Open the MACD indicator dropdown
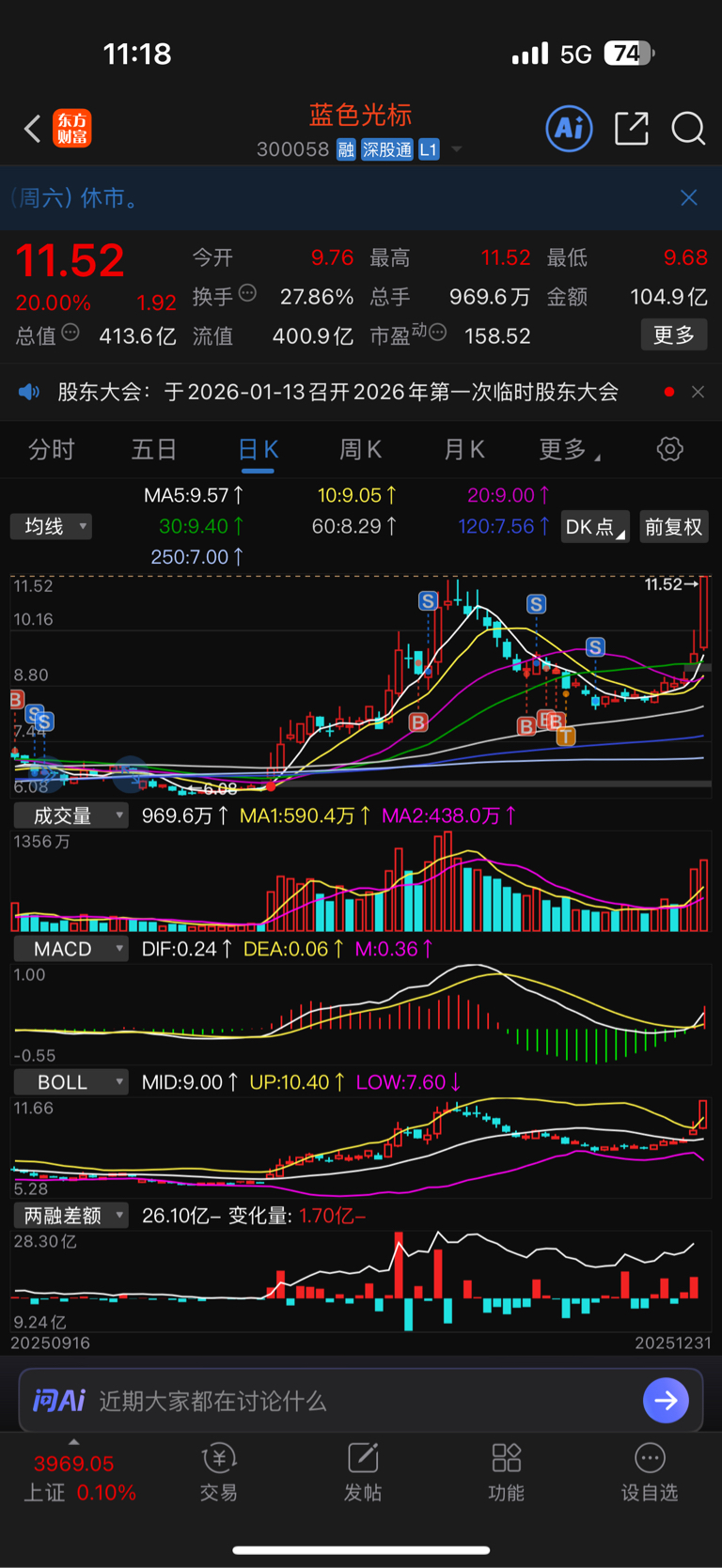 71,949
